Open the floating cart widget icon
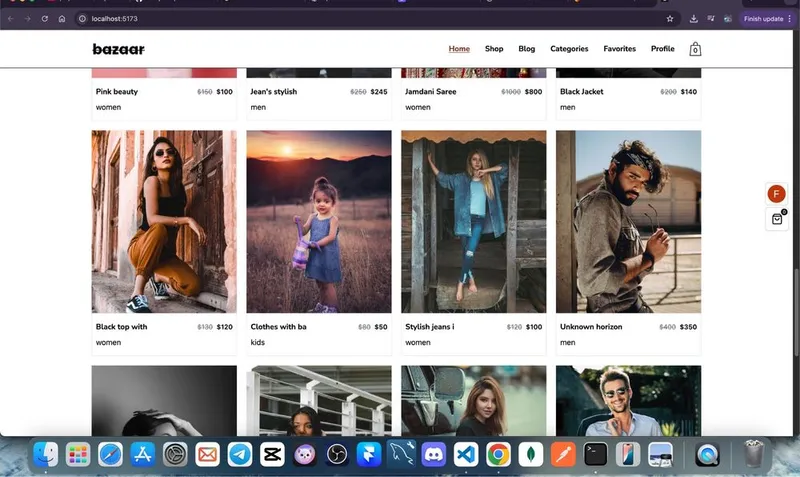The width and height of the screenshot is (800, 477). pyautogui.click(x=777, y=219)
